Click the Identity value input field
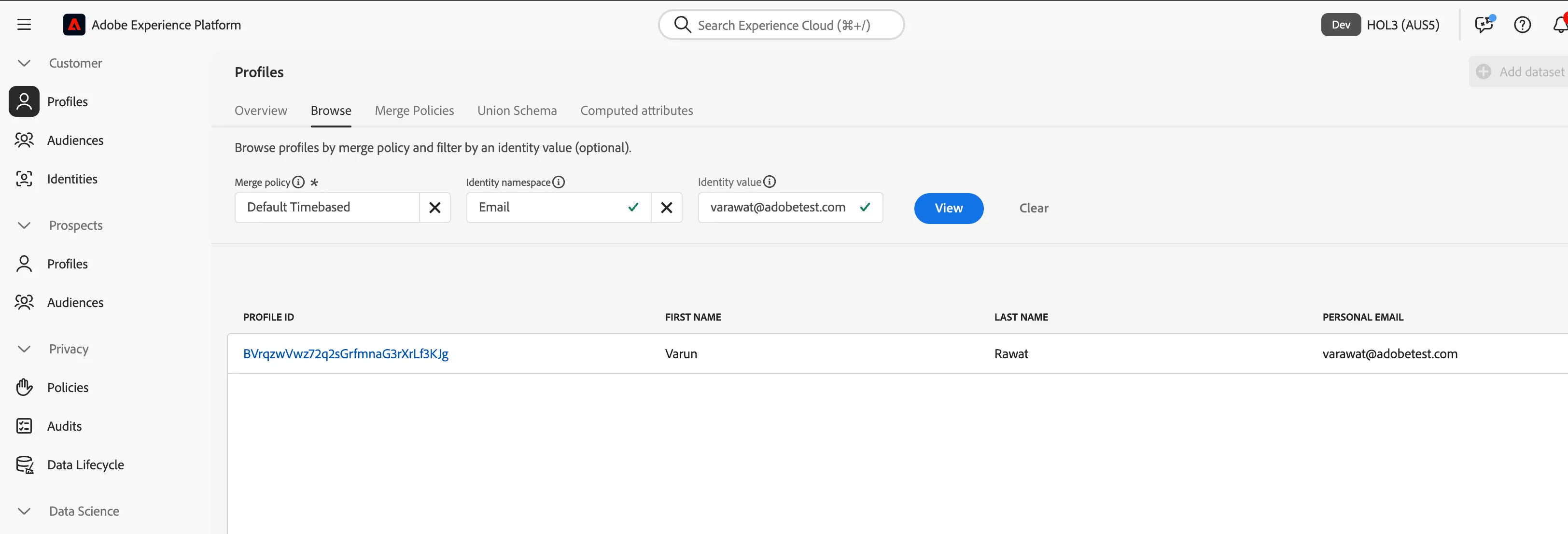 pos(790,208)
